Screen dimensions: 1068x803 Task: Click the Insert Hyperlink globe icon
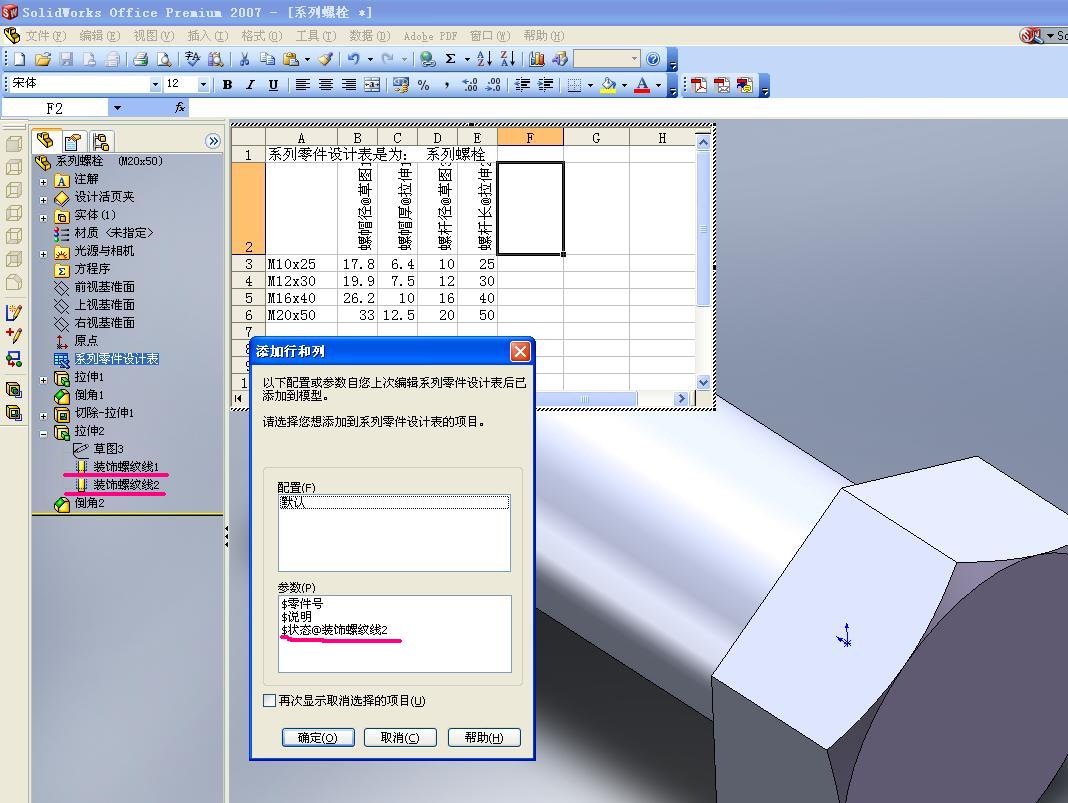(x=428, y=60)
